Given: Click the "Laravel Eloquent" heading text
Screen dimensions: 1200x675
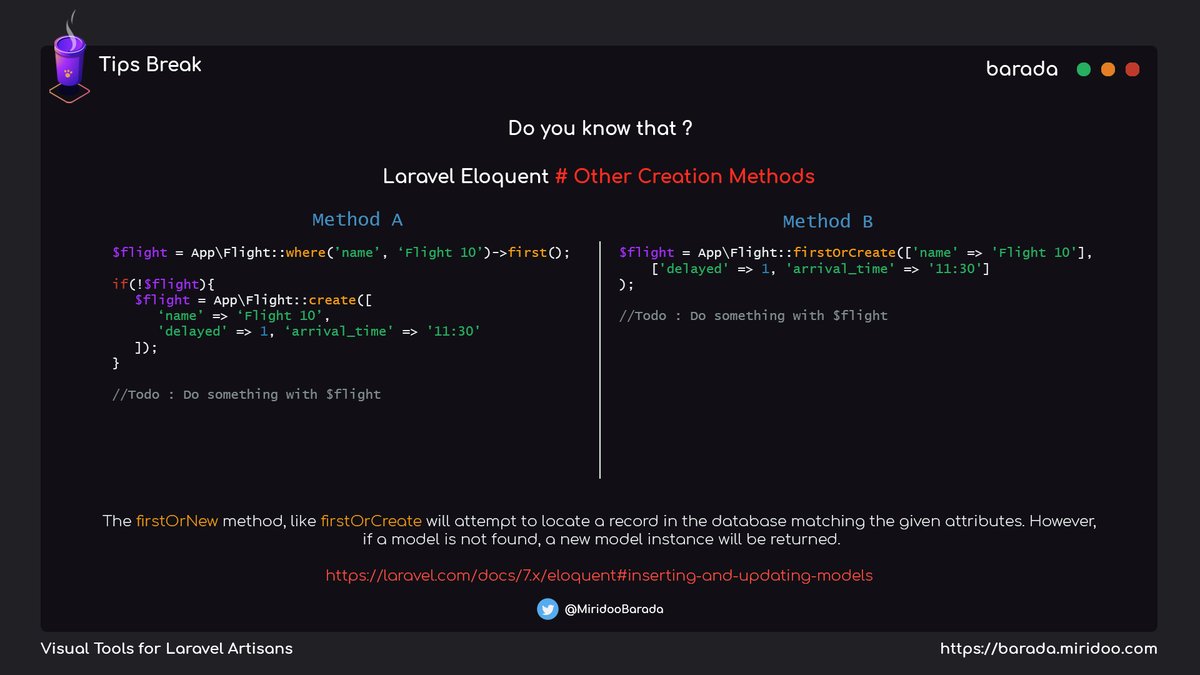Looking at the screenshot, I should click(466, 176).
